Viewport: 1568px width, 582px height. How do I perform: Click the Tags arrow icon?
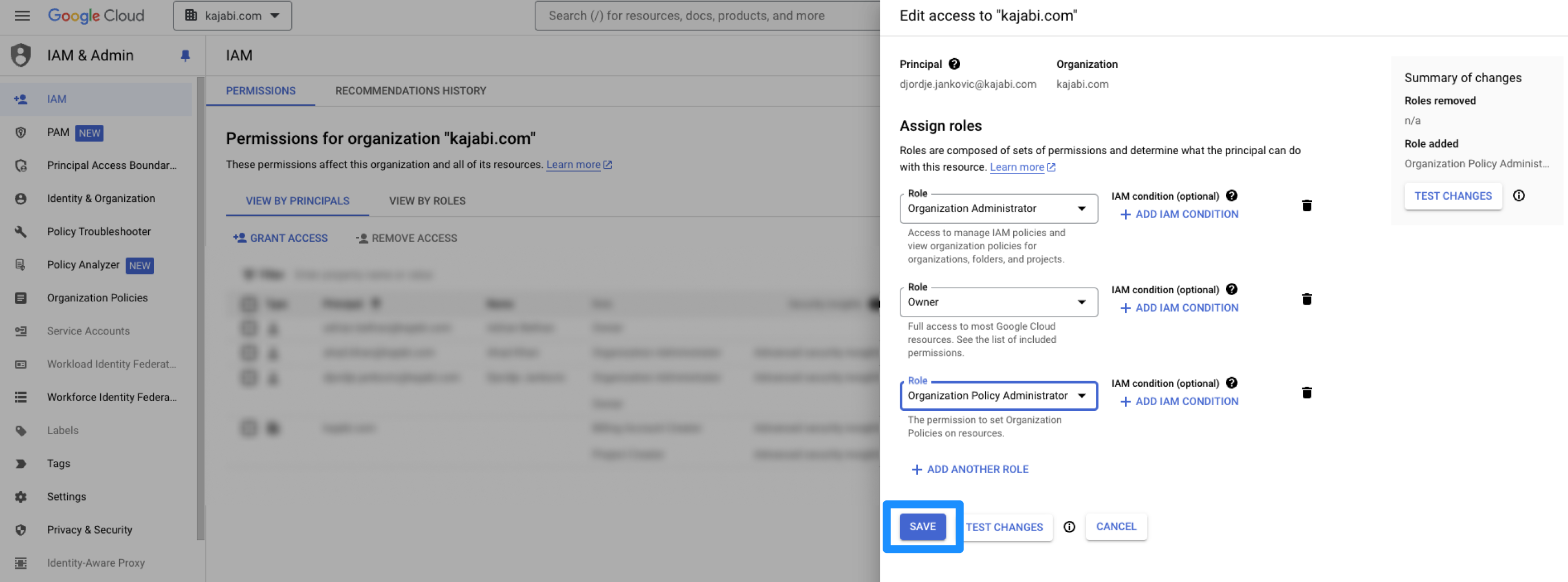[x=21, y=464]
